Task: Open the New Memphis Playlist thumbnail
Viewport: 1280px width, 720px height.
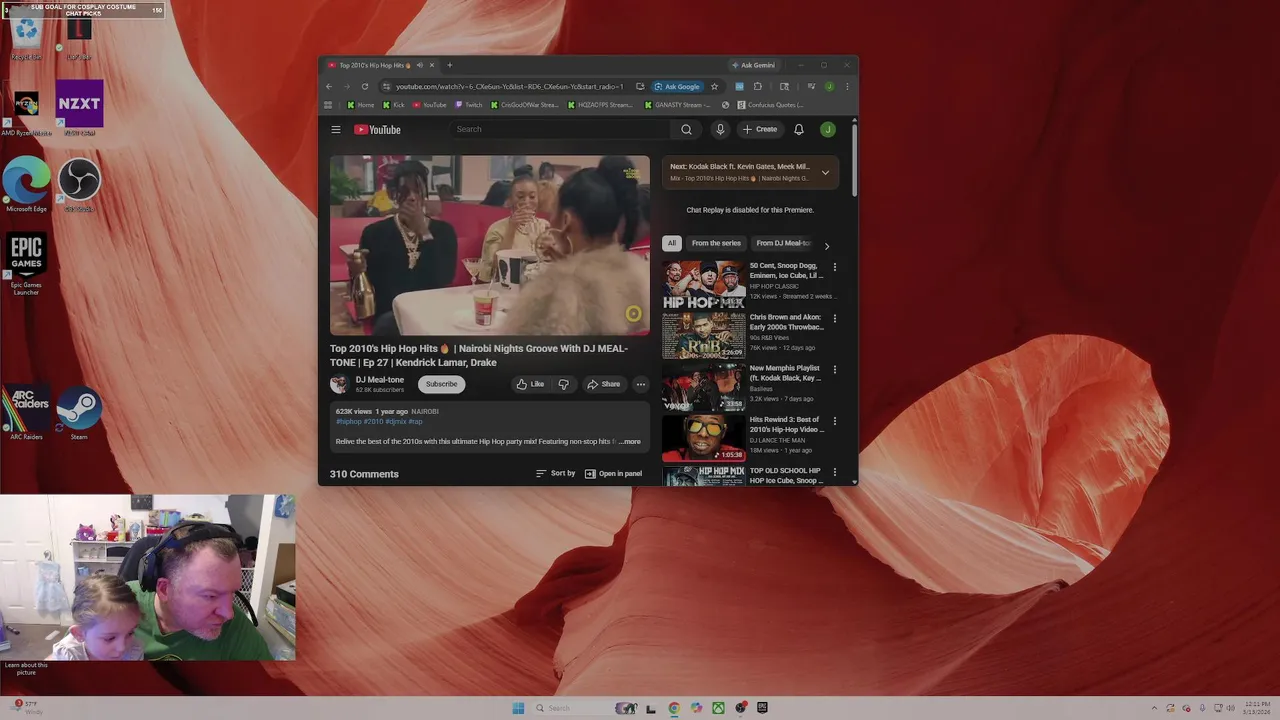Action: [x=704, y=386]
